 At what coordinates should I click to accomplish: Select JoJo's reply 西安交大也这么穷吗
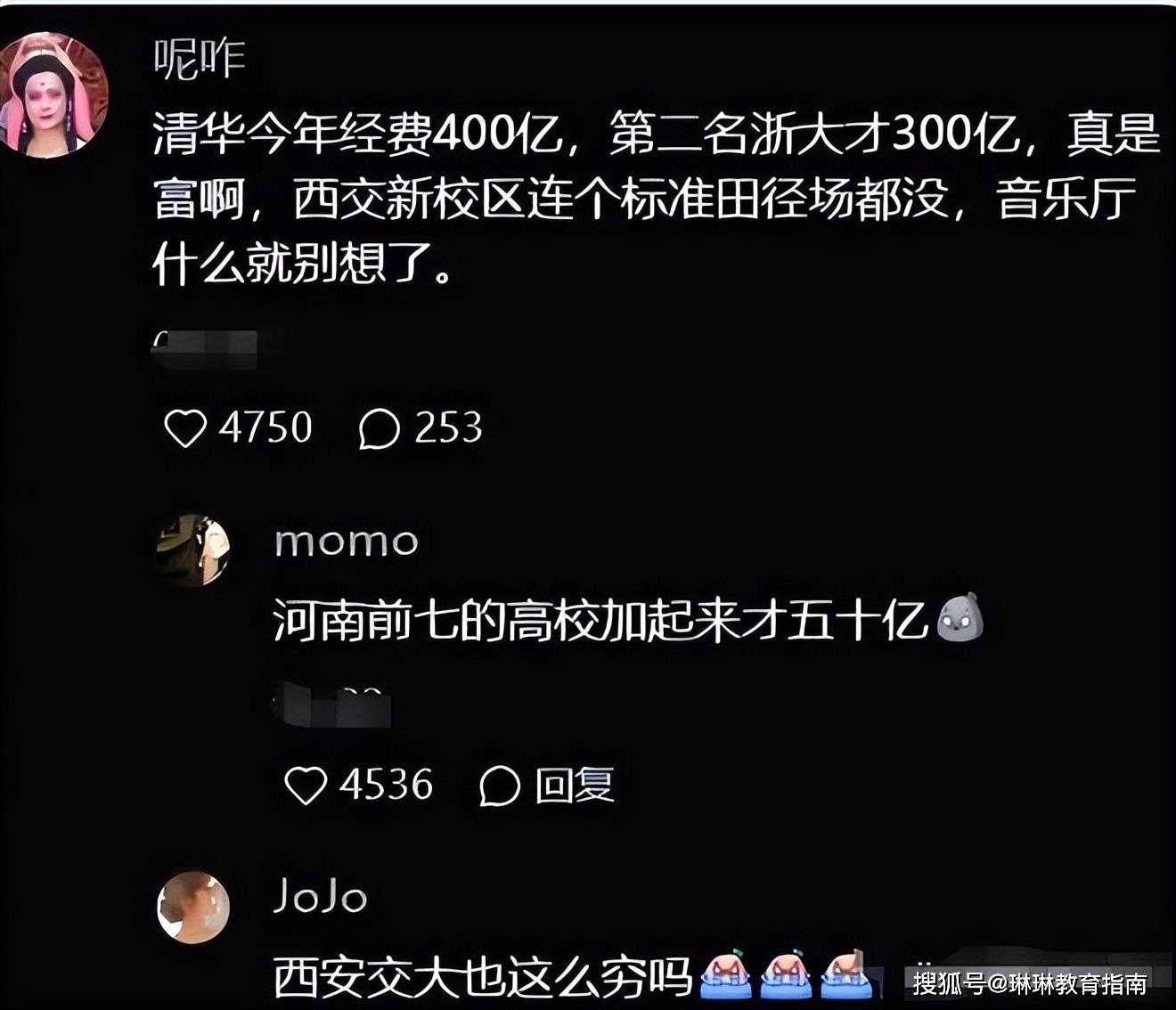(482, 977)
